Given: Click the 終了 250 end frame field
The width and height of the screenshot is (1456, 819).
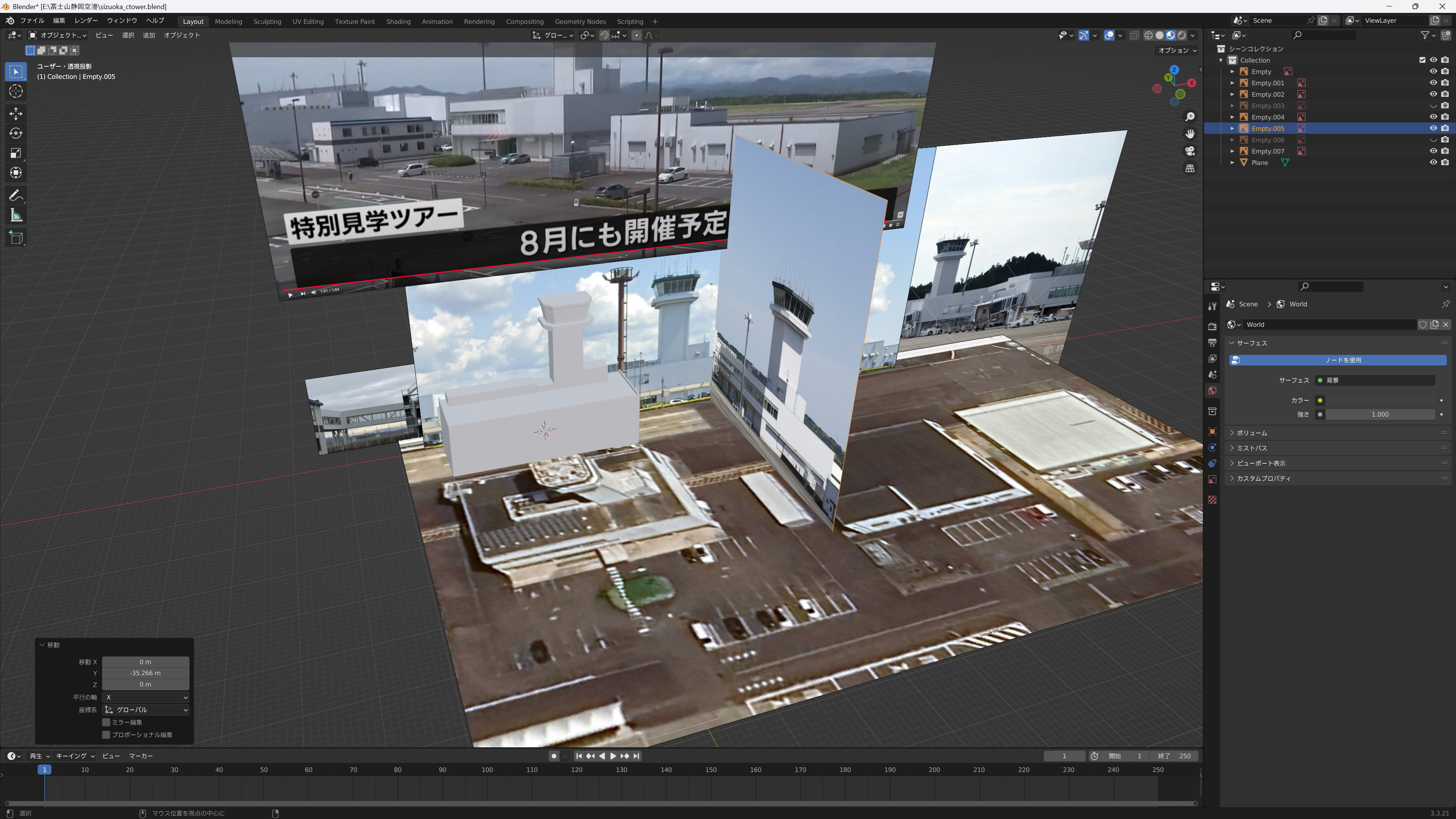Looking at the screenshot, I should pos(1175,756).
